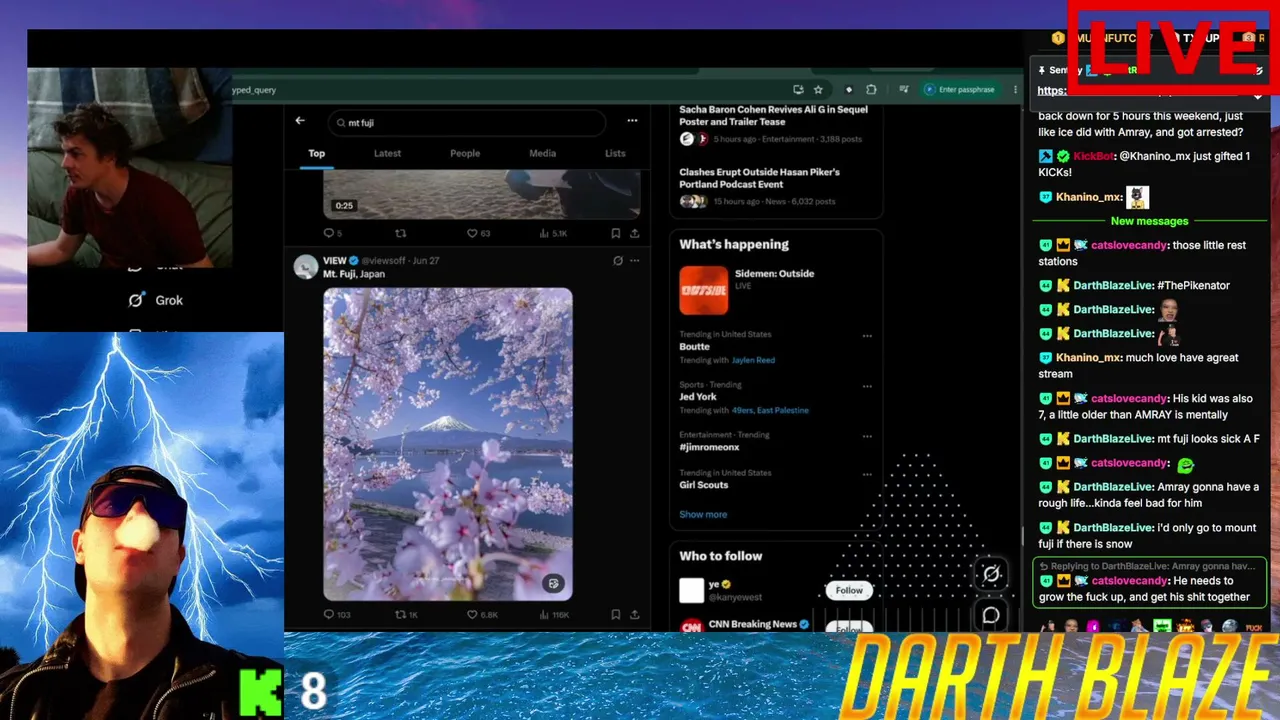Like the VIEW post with 6.8K likes

coord(482,615)
